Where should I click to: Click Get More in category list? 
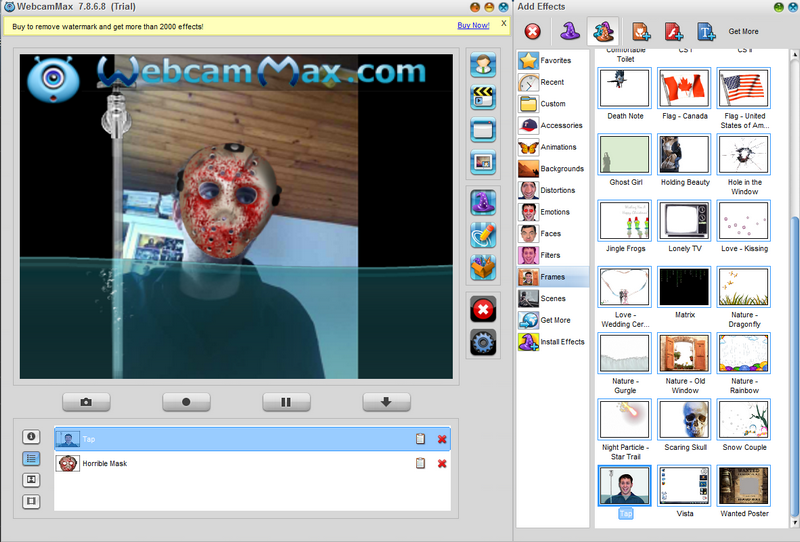553,320
